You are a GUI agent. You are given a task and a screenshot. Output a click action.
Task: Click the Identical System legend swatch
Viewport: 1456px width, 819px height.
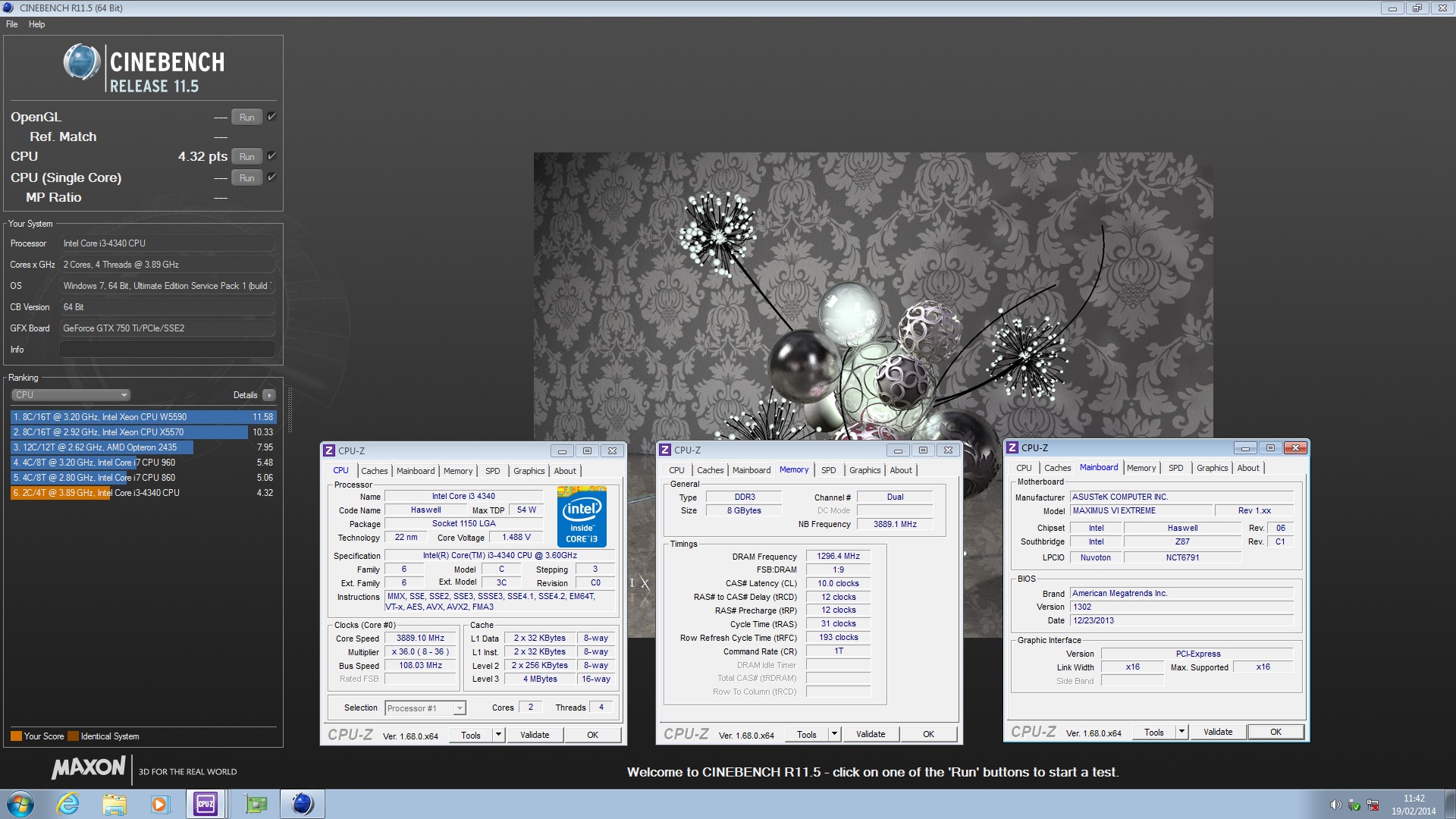tap(73, 736)
